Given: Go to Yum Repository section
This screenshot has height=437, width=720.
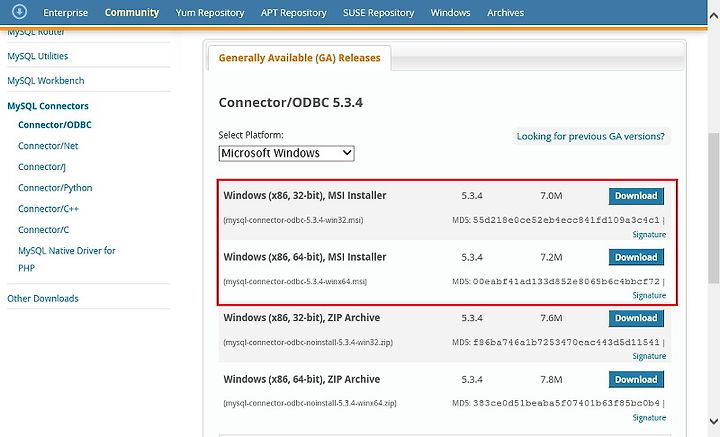Looking at the screenshot, I should (210, 13).
